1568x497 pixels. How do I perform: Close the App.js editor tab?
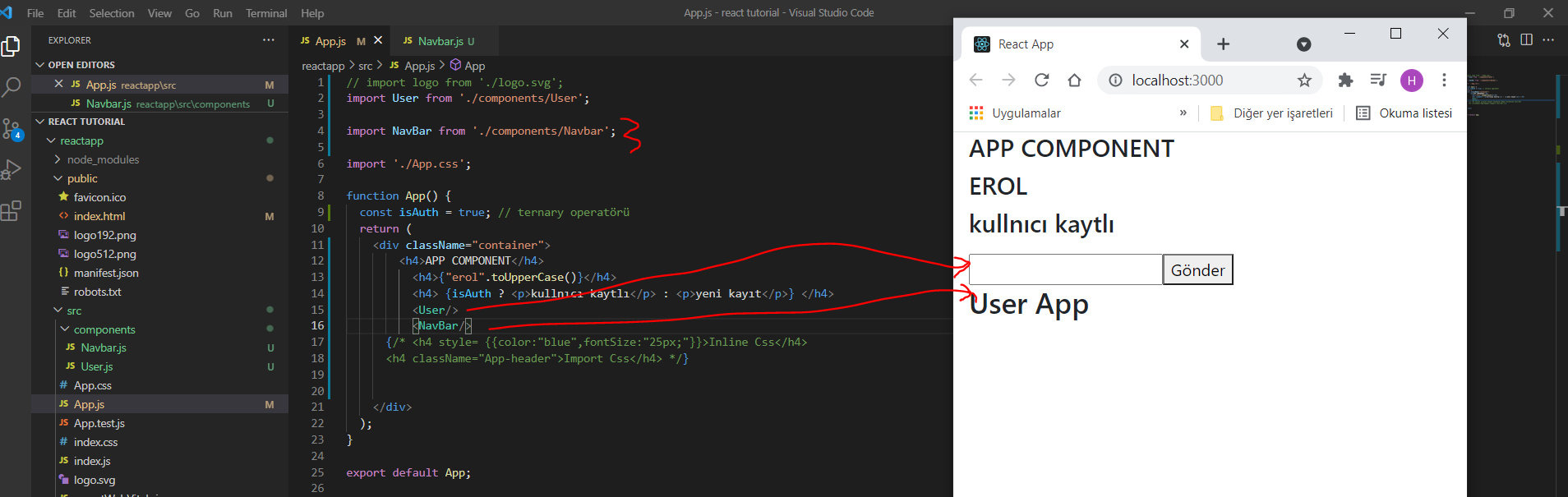point(378,40)
